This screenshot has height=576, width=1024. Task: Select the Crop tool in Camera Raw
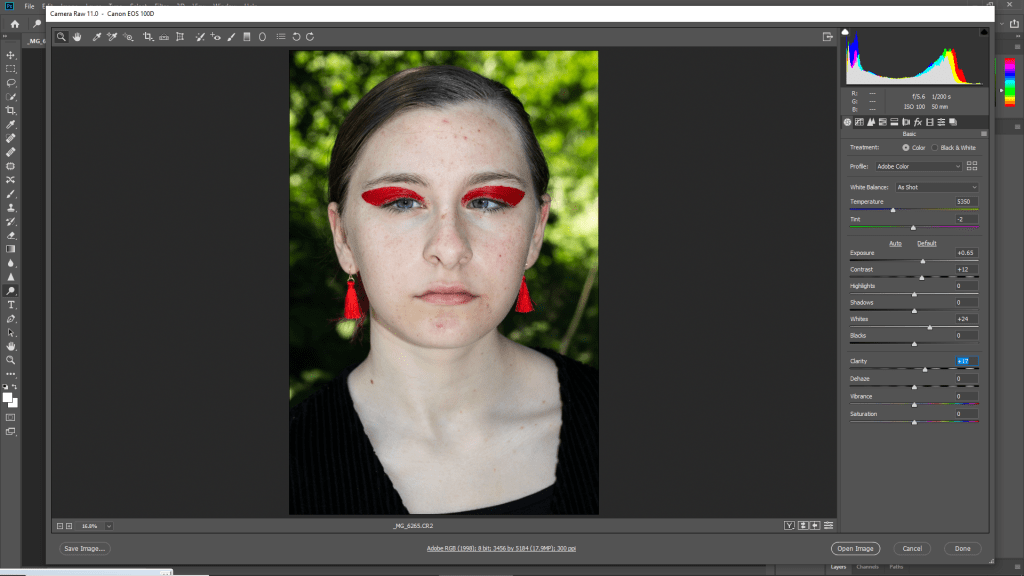click(x=148, y=37)
